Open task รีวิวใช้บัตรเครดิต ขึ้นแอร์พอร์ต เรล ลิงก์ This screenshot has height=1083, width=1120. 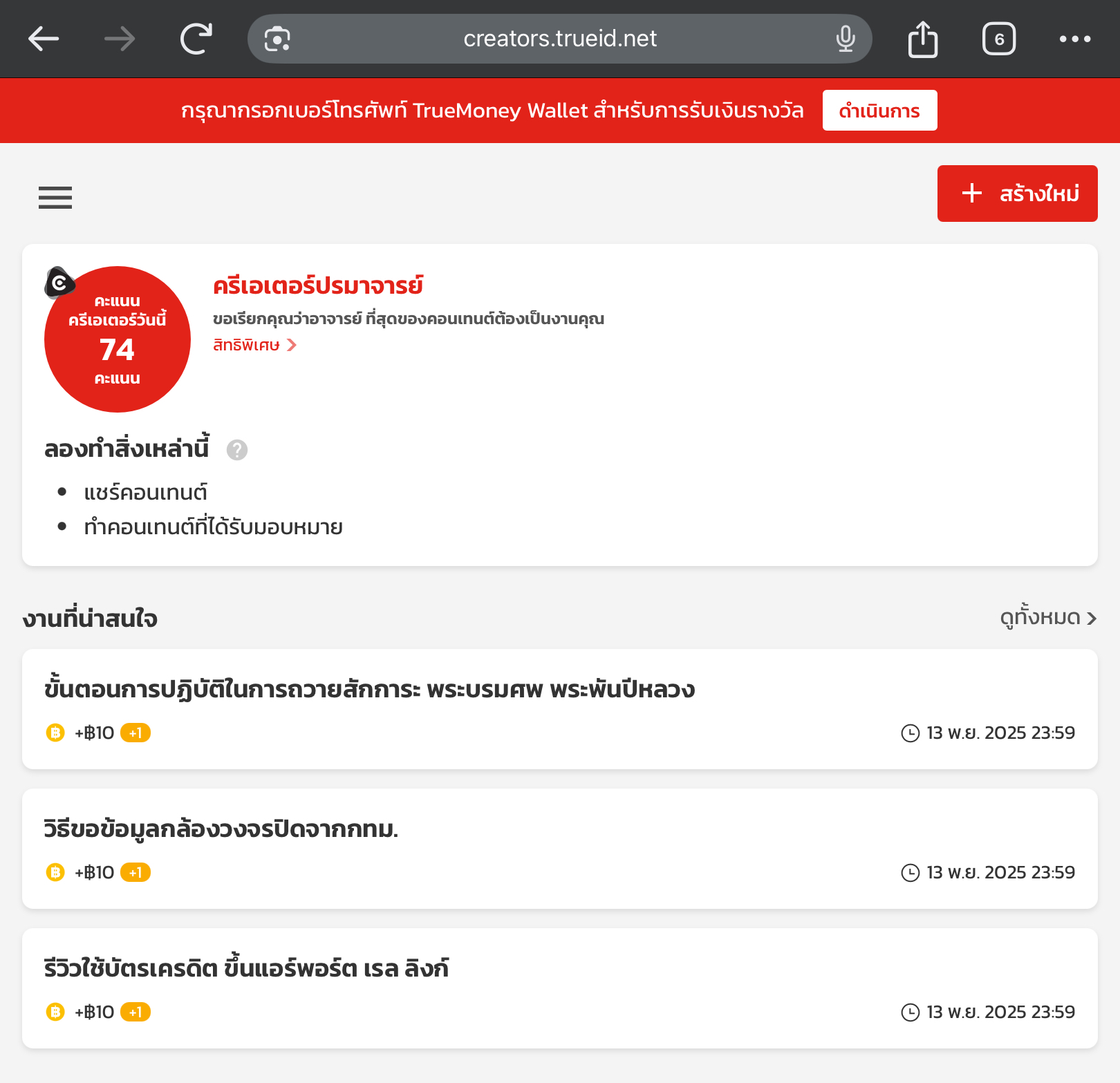(x=560, y=988)
